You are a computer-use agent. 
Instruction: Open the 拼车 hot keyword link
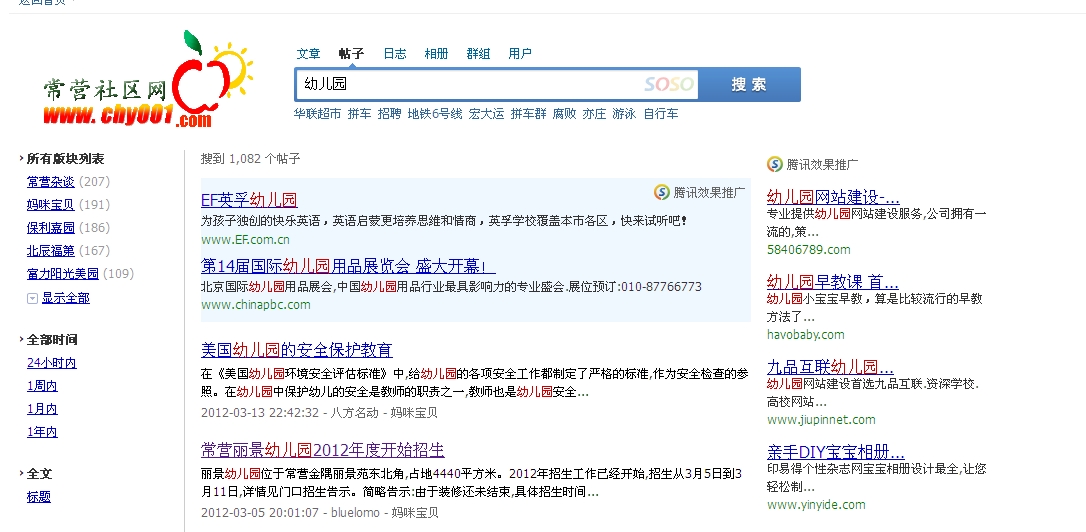click(359, 114)
